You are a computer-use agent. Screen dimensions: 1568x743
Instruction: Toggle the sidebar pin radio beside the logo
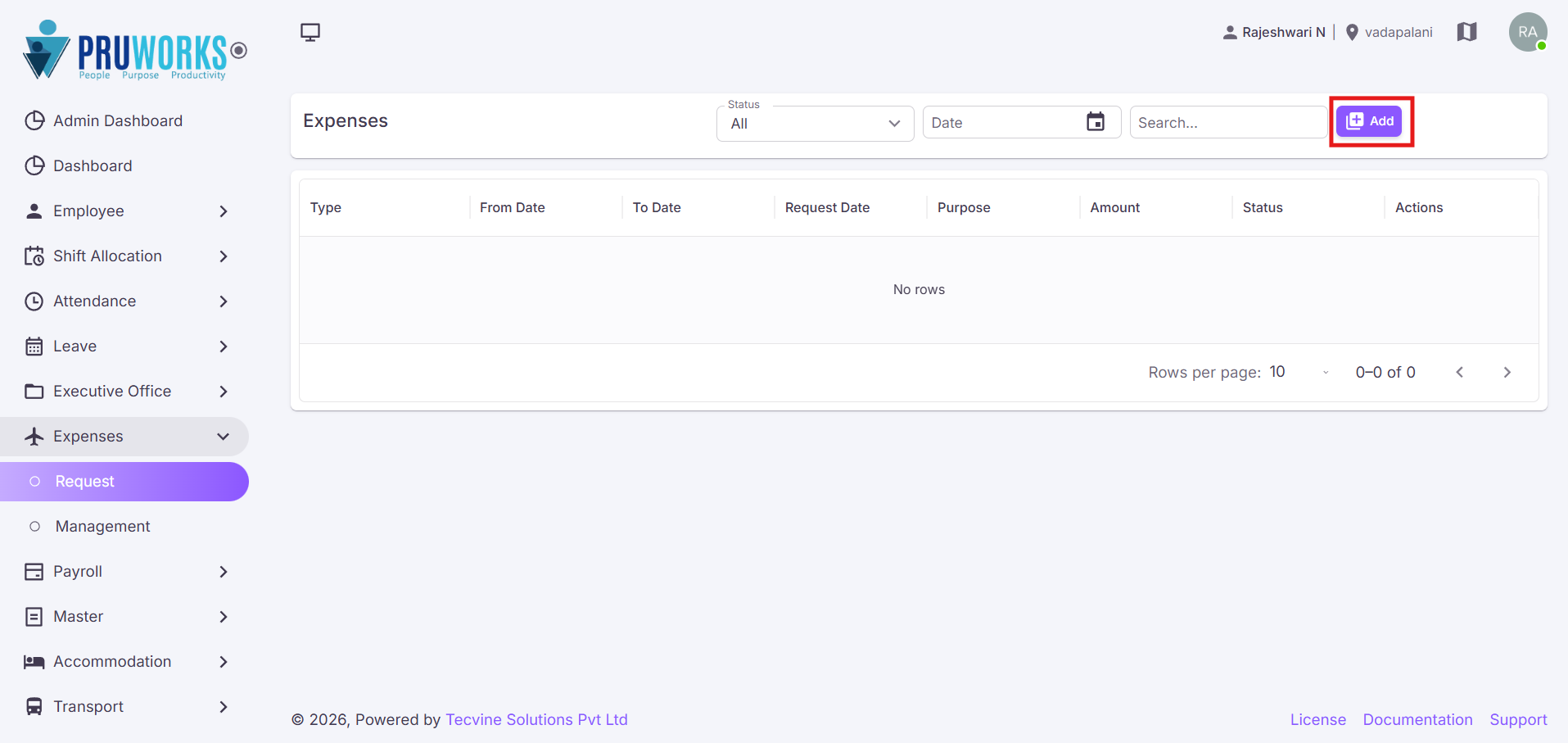point(238,51)
